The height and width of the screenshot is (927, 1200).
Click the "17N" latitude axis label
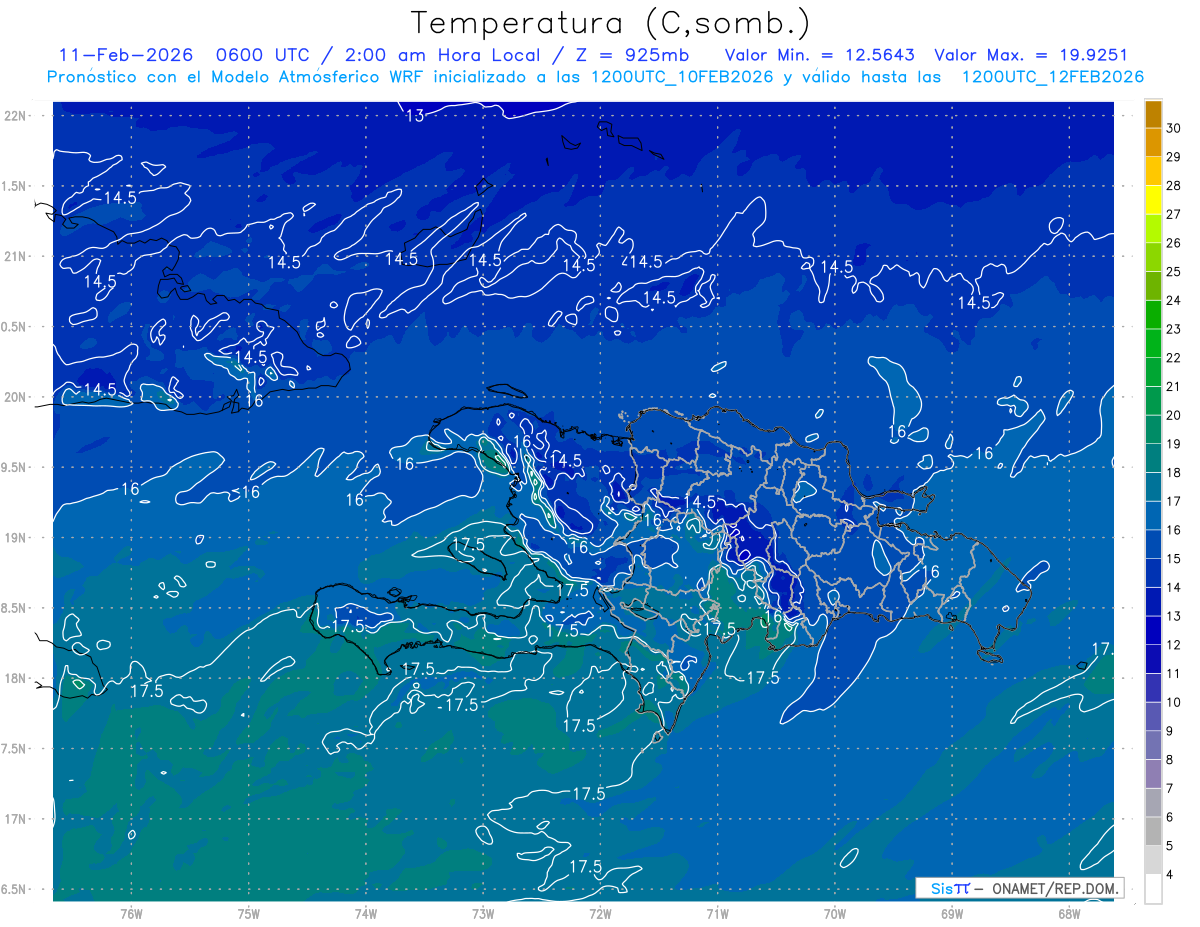pyautogui.click(x=15, y=819)
